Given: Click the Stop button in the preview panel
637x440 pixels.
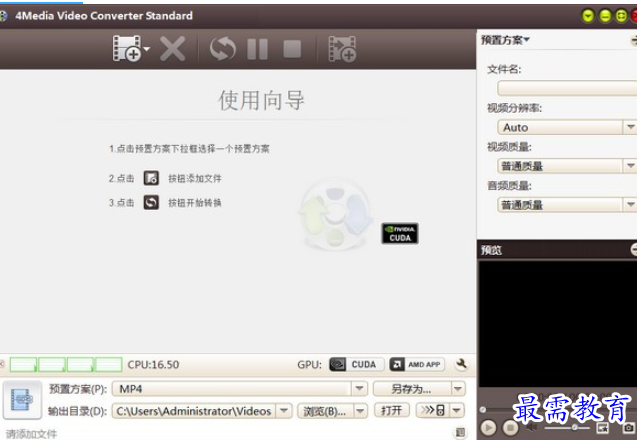Looking at the screenshot, I should [x=511, y=428].
